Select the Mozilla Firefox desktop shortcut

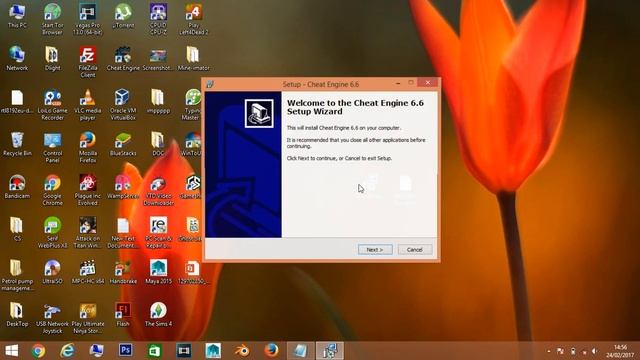(x=87, y=148)
